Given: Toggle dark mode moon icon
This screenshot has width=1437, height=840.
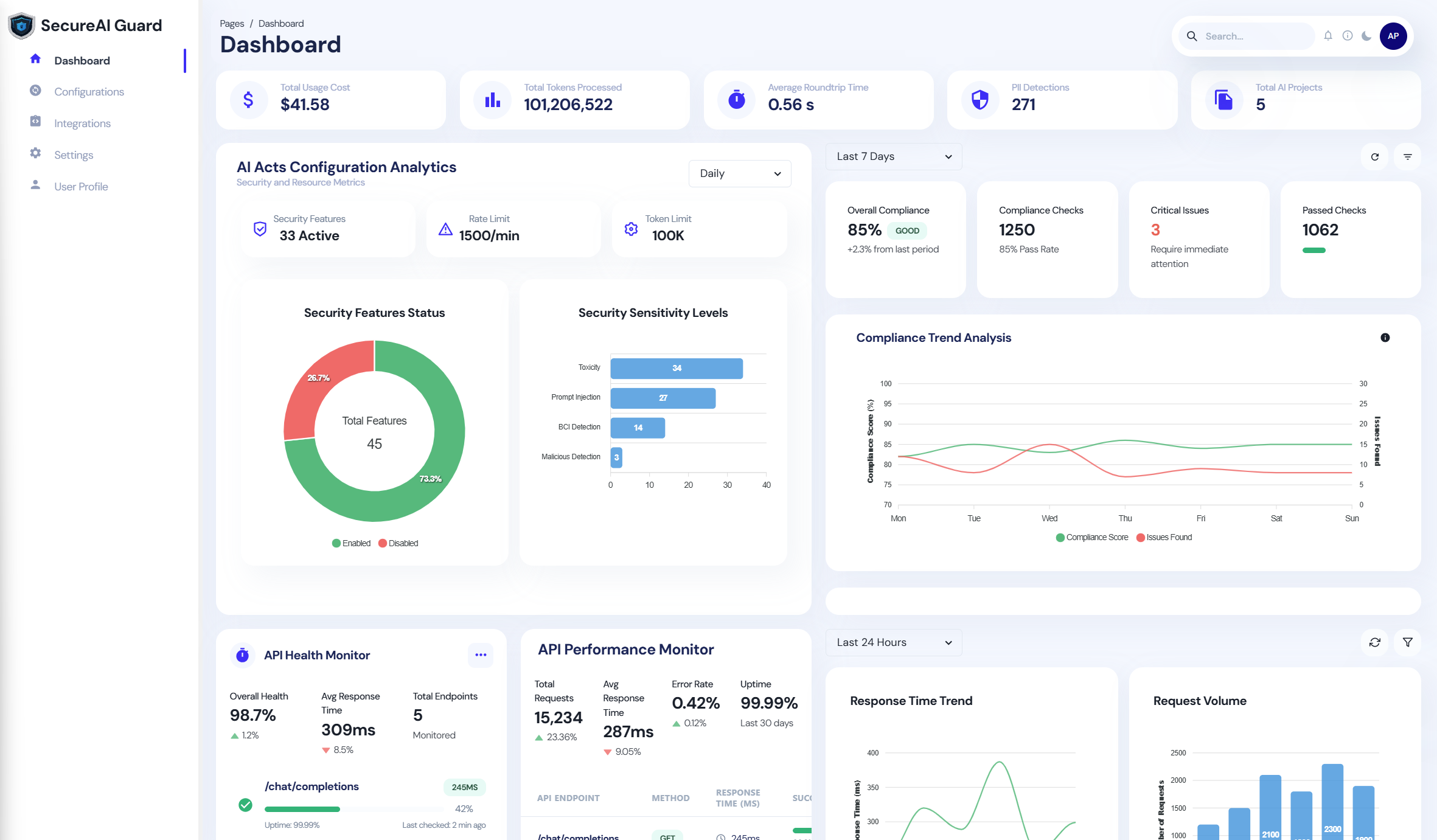Looking at the screenshot, I should (x=1366, y=36).
